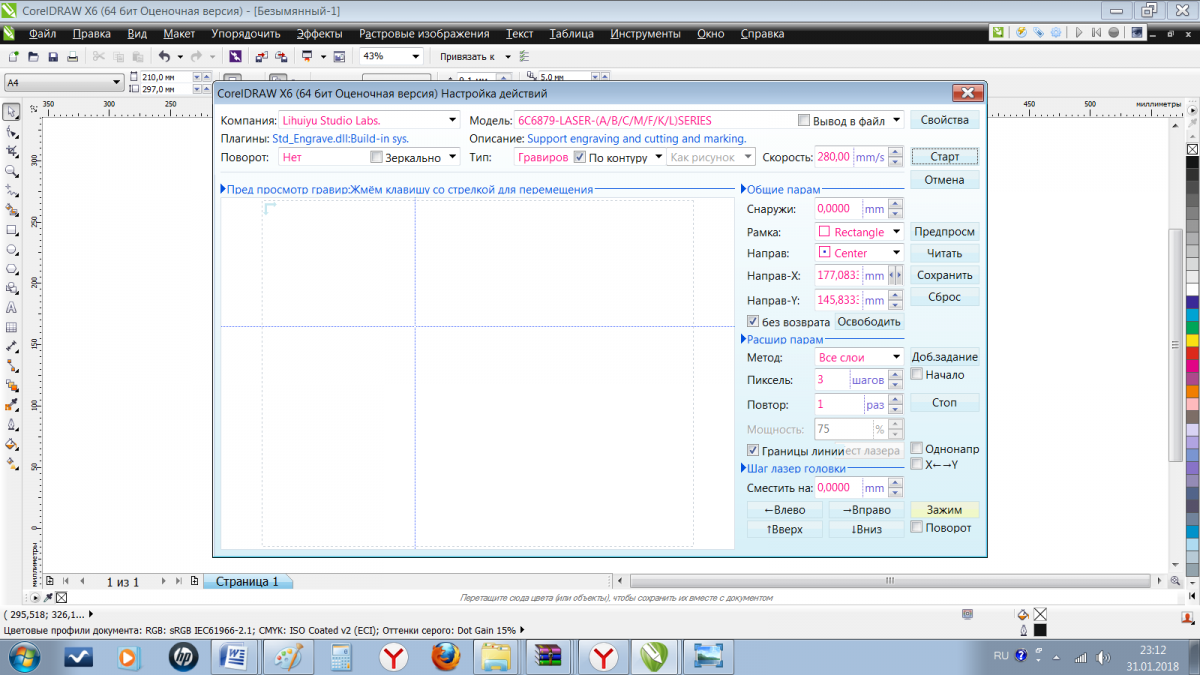Open the 'Направ' Center dropdown
Image resolution: width=1200 pixels, height=675 pixels.
click(x=896, y=253)
